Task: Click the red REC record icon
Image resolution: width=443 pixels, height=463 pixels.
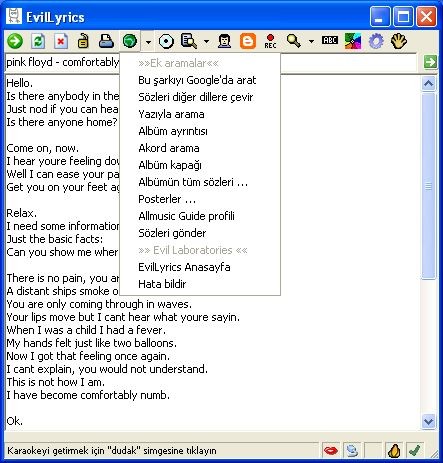Action: point(270,41)
